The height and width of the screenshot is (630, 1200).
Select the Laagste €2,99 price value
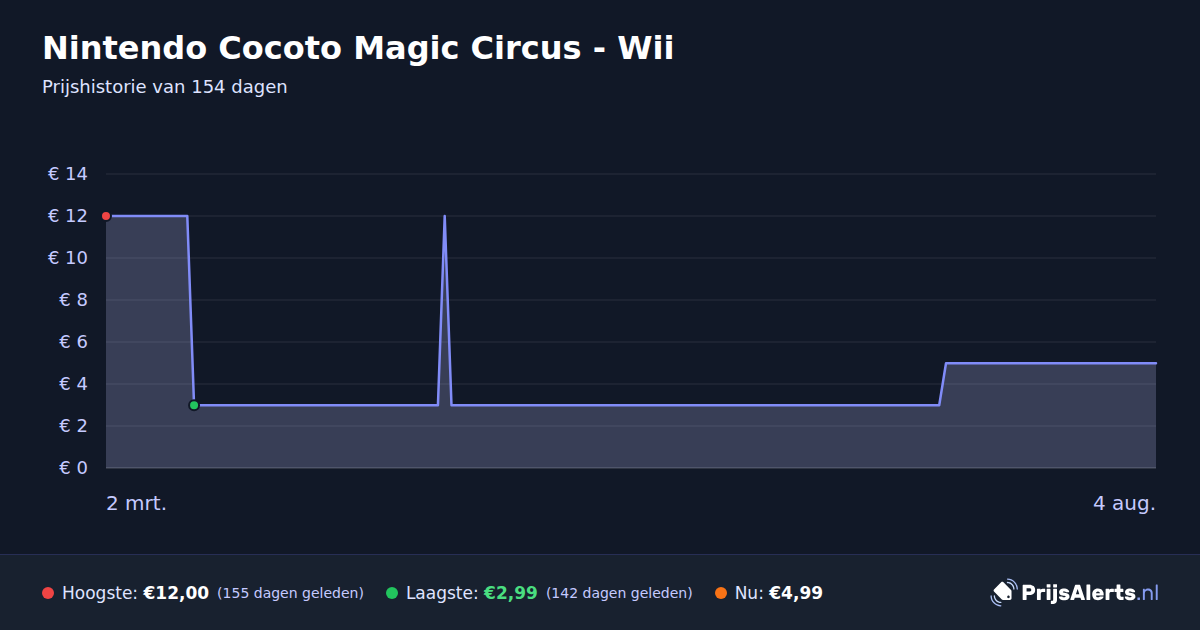pyautogui.click(x=510, y=593)
